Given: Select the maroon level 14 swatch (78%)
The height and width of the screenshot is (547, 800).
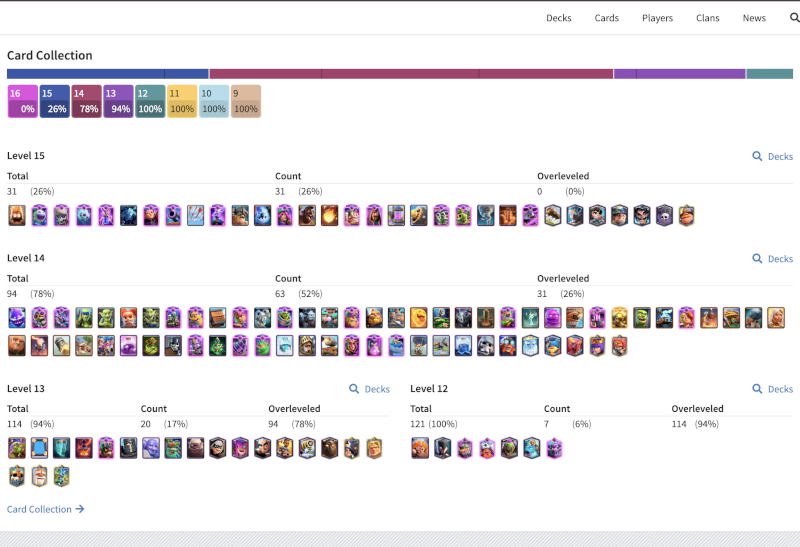Looking at the screenshot, I should [86, 101].
